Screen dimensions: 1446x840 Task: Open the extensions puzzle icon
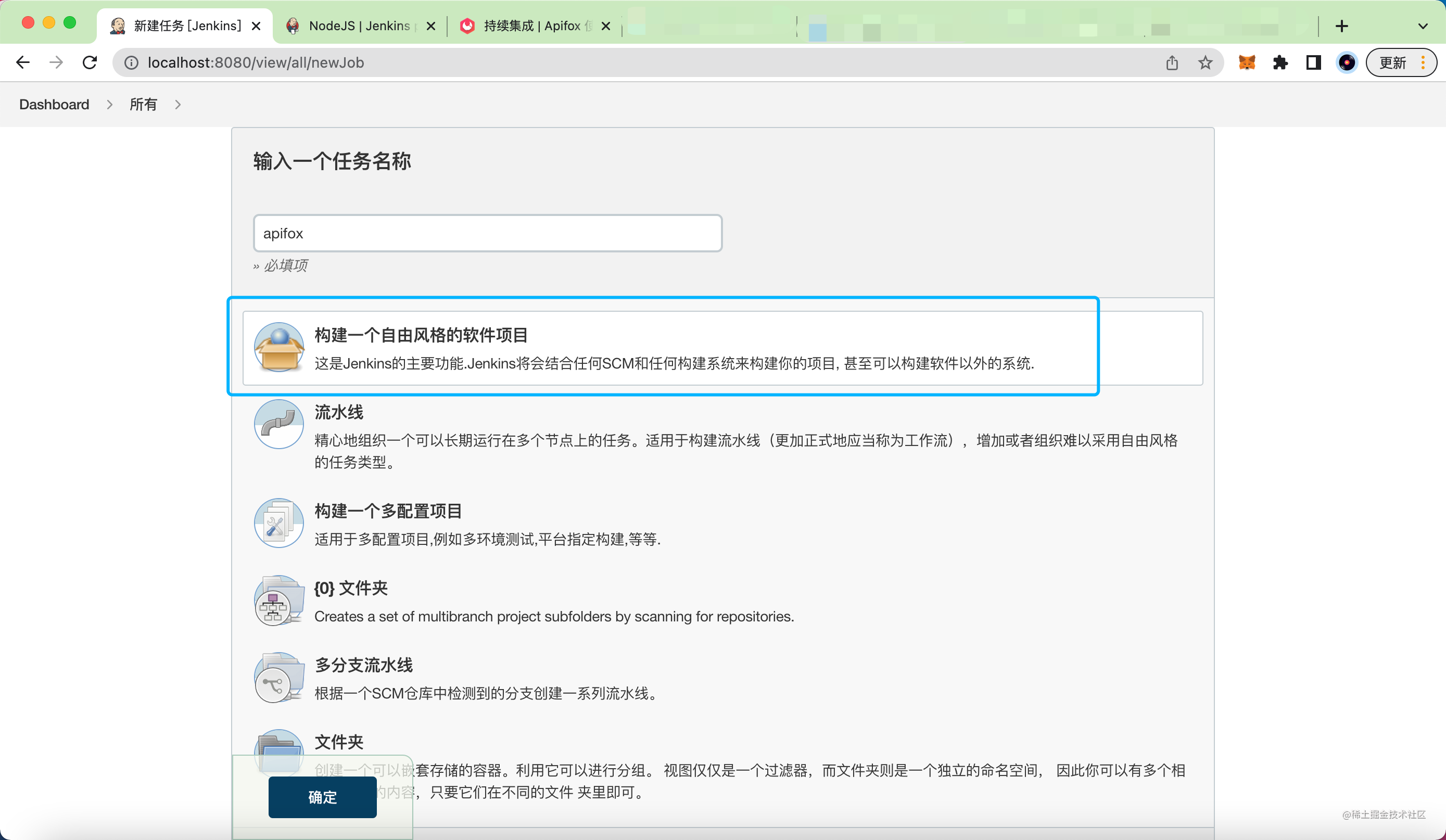(1280, 62)
